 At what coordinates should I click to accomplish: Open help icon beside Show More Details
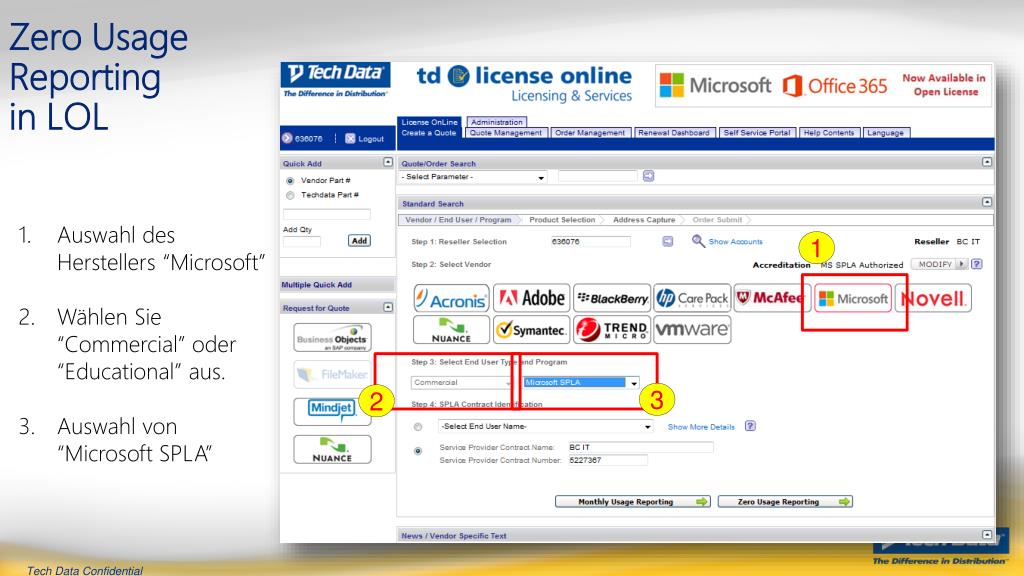click(750, 426)
